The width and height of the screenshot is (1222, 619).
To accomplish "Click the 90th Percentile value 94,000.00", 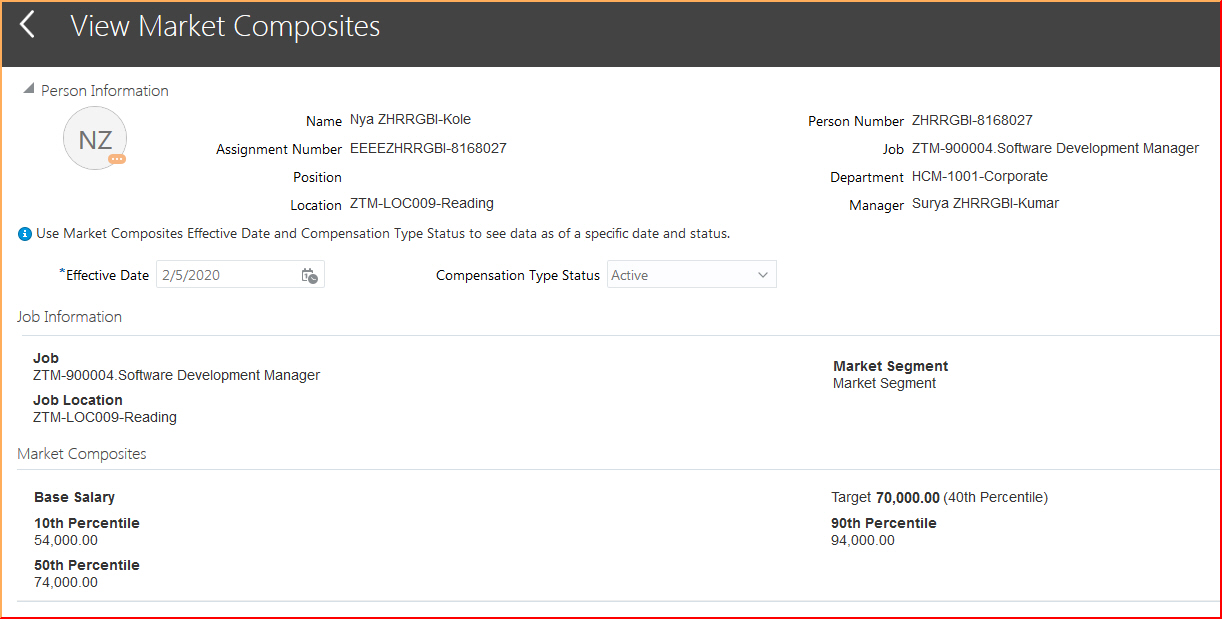I will pos(863,541).
